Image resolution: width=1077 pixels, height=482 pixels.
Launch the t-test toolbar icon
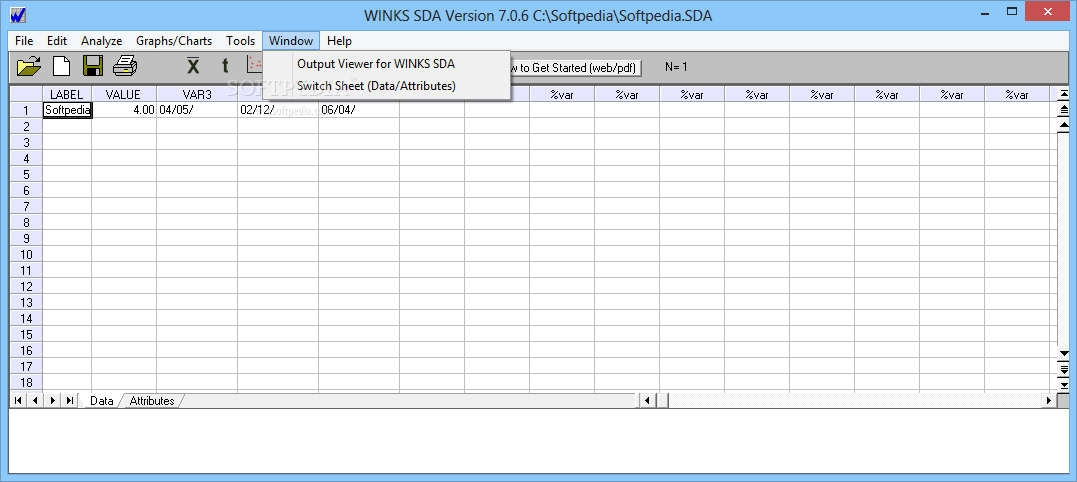225,66
